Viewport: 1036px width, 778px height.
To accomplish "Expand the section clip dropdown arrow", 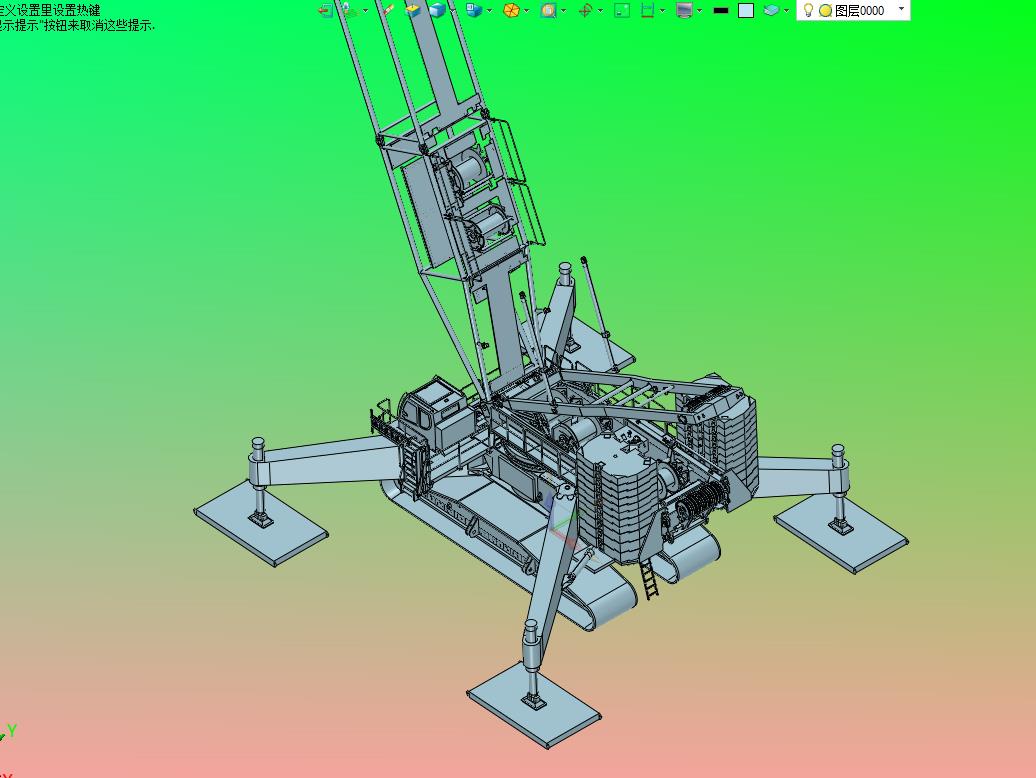I will (x=663, y=11).
